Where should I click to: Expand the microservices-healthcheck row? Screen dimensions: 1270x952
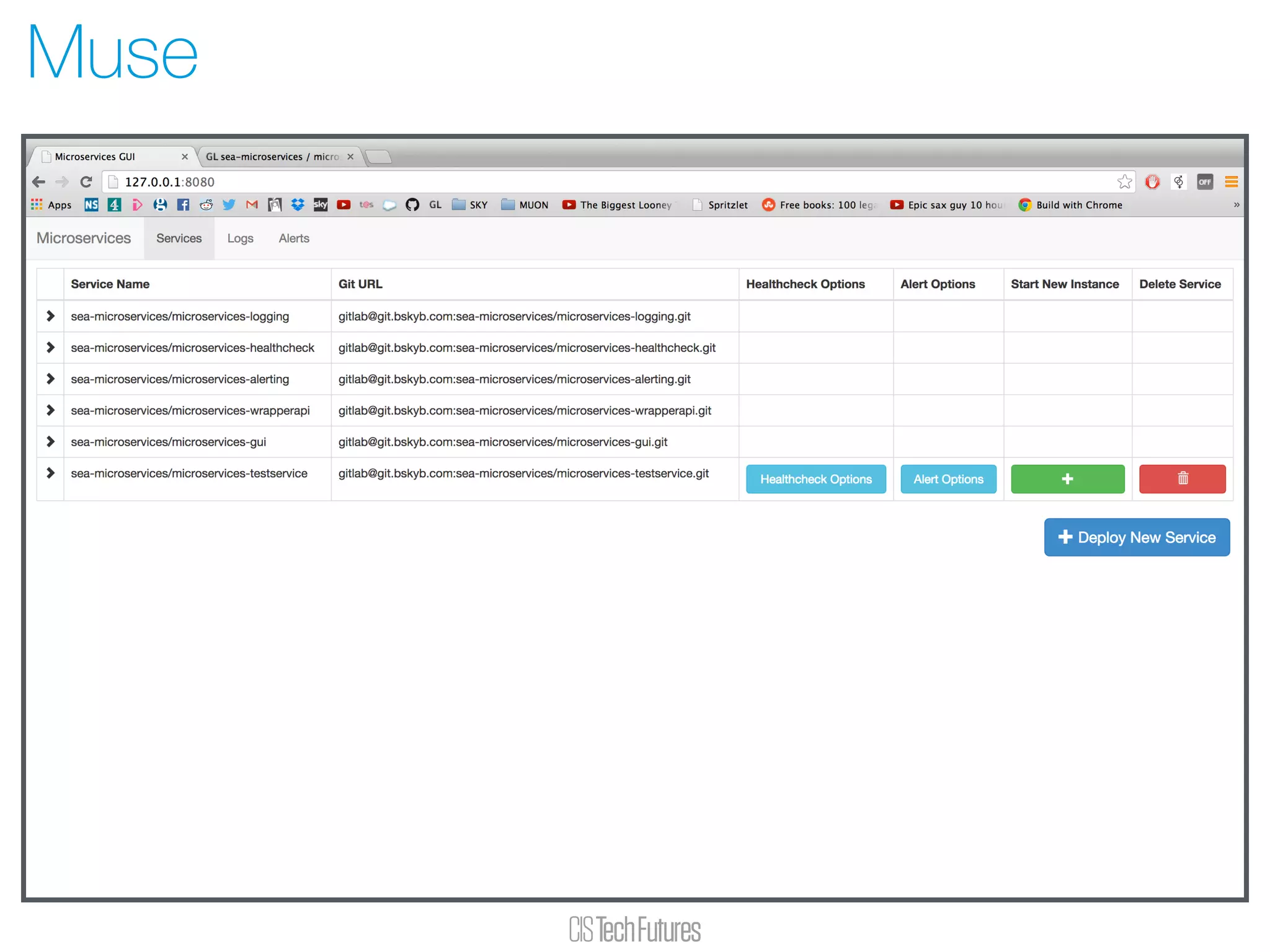click(x=50, y=347)
